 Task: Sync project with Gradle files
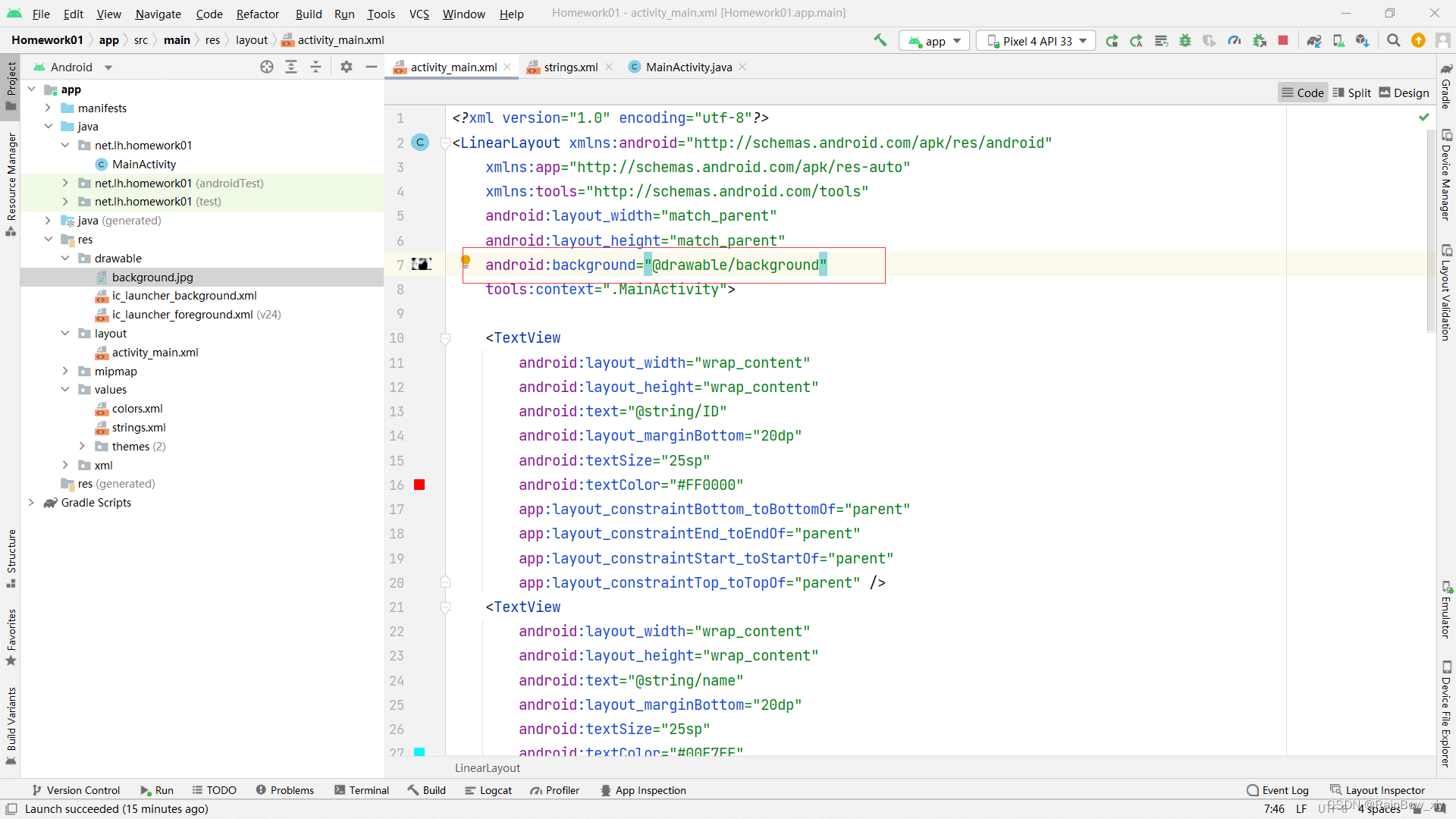pyautogui.click(x=1314, y=40)
